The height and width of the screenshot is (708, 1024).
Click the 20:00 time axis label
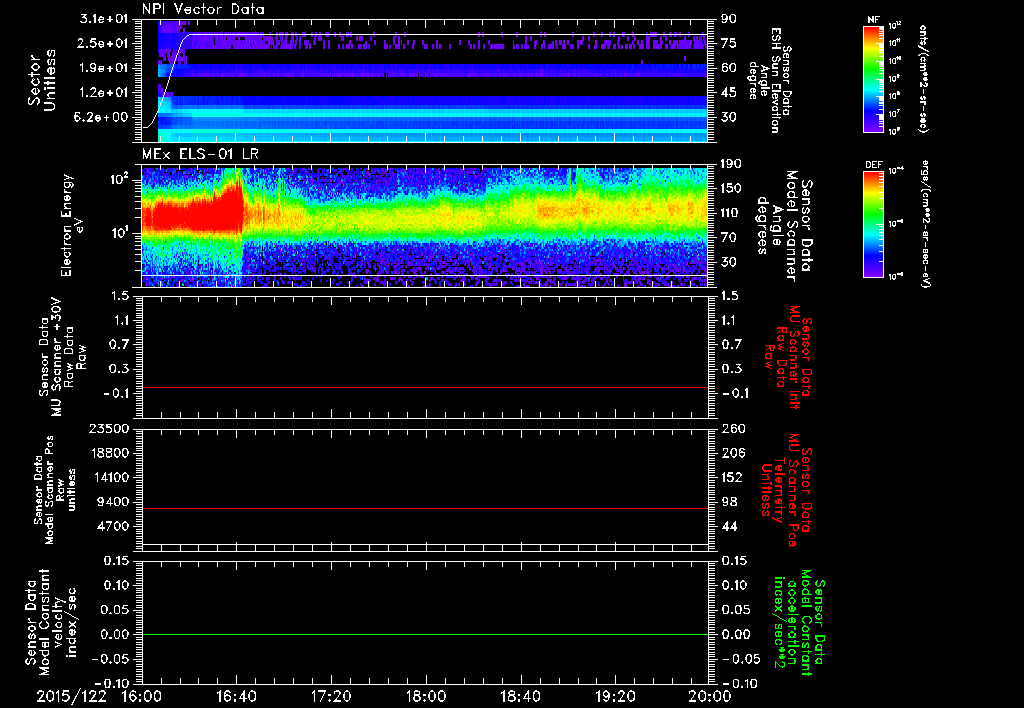(710, 696)
